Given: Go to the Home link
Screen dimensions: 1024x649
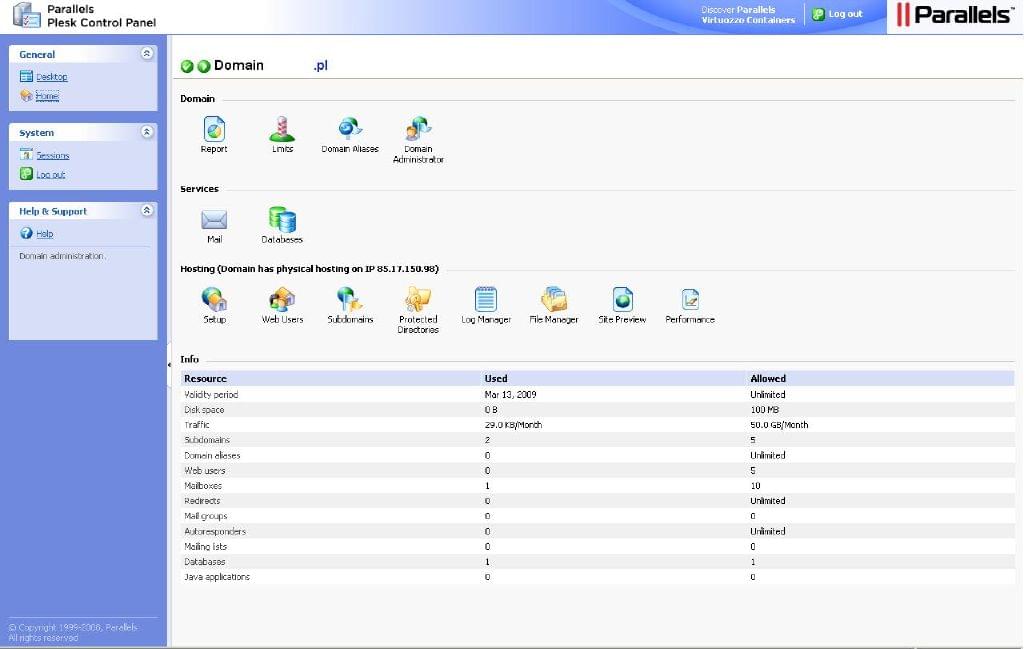Looking at the screenshot, I should click(x=47, y=96).
